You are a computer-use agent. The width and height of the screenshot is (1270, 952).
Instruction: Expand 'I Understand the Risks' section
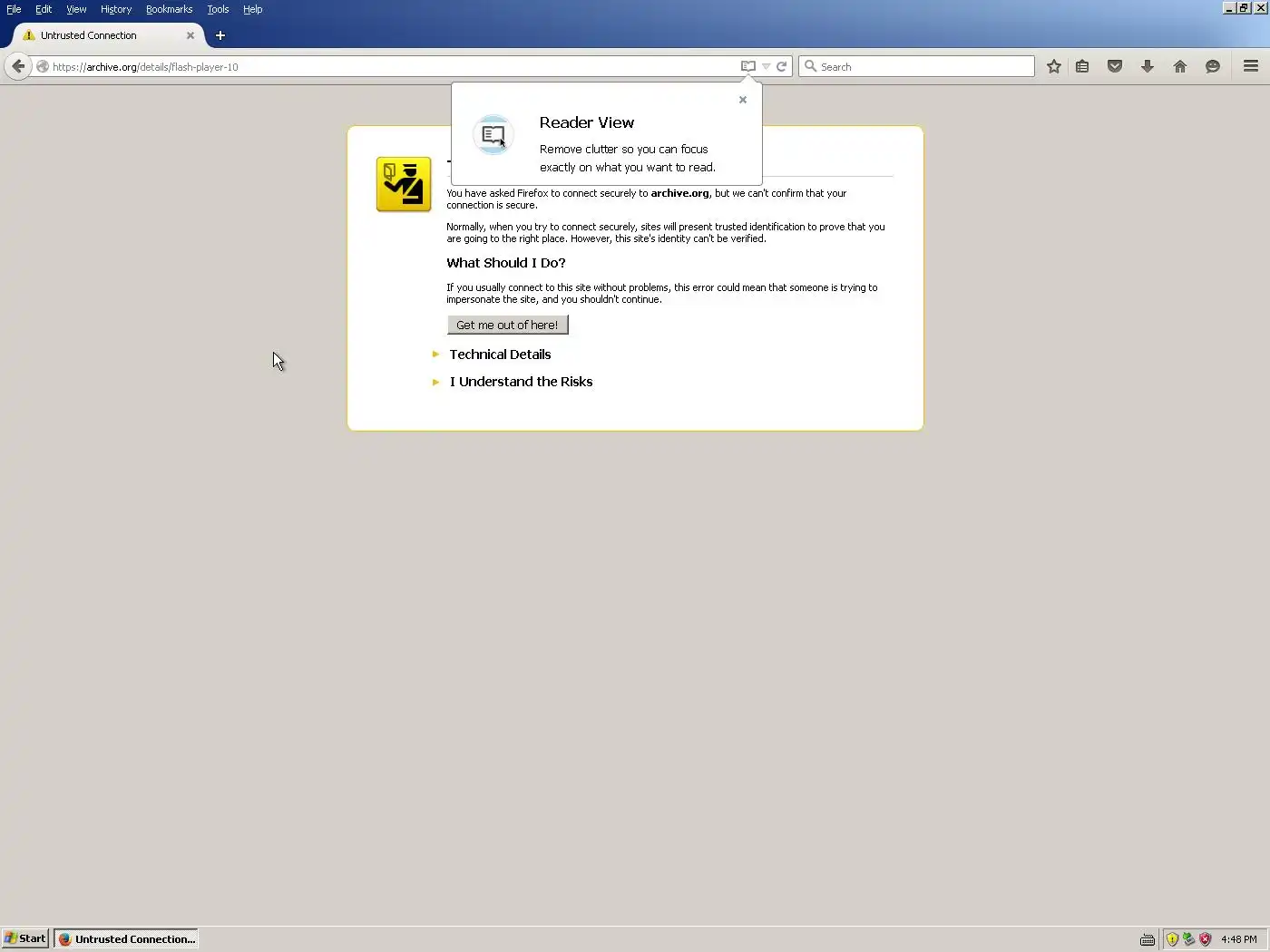pyautogui.click(x=521, y=382)
